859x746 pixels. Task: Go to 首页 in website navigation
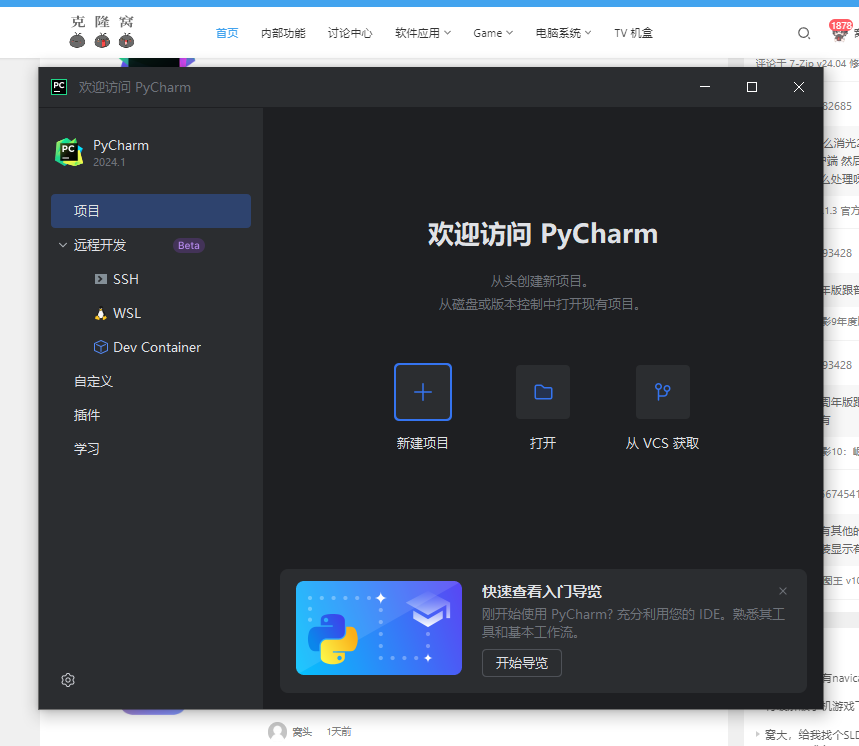coord(227,33)
